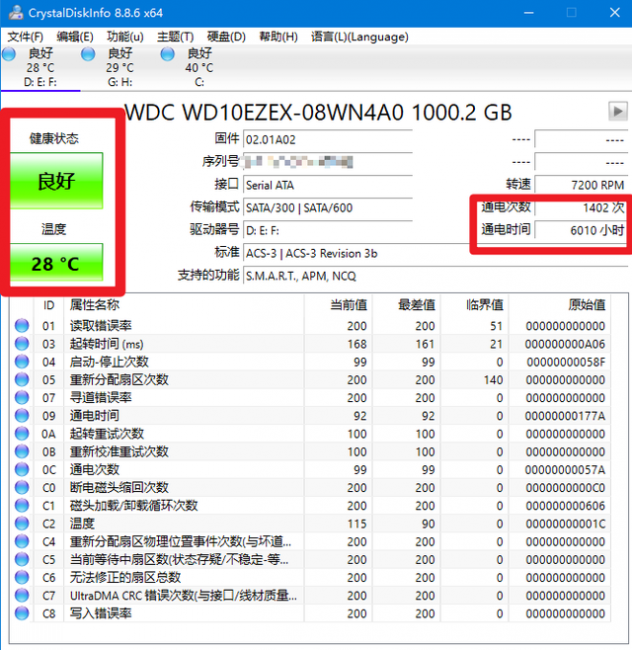The image size is (632, 650).
Task: Click status icon for C5 当前等待中扇区数
Action: point(22,560)
